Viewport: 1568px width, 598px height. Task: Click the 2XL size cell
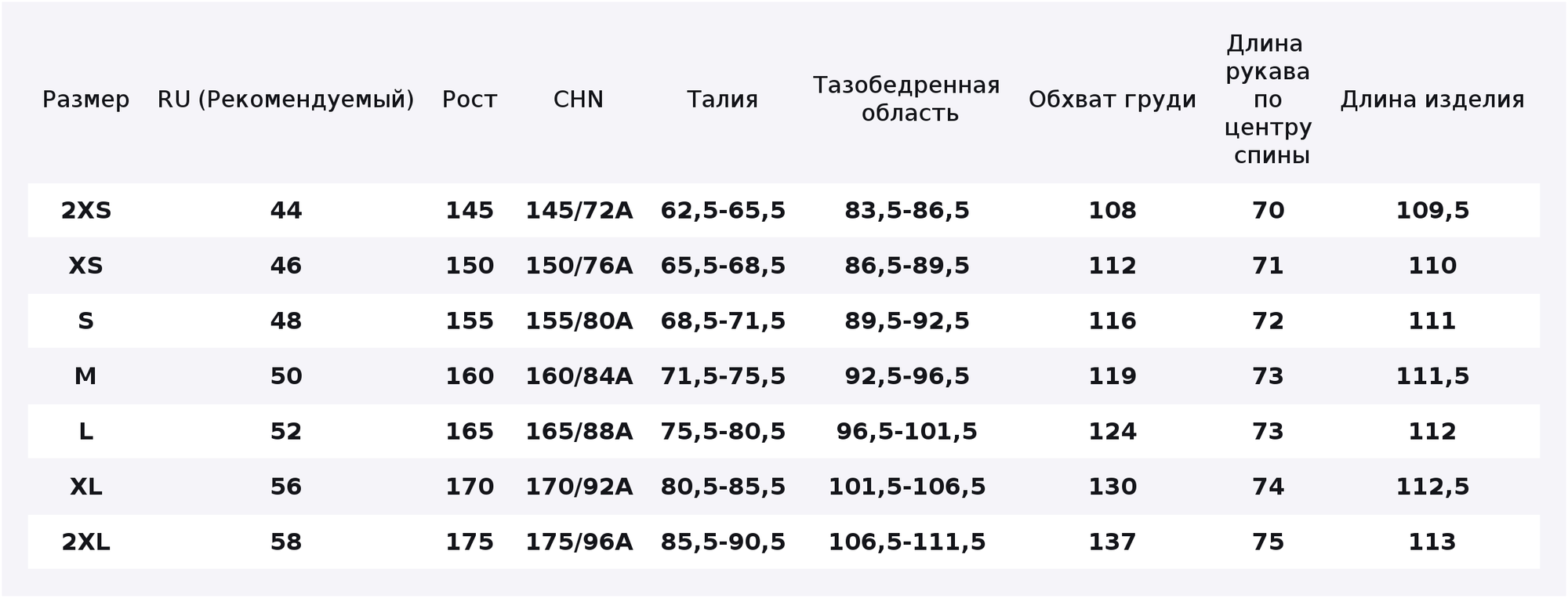click(86, 542)
